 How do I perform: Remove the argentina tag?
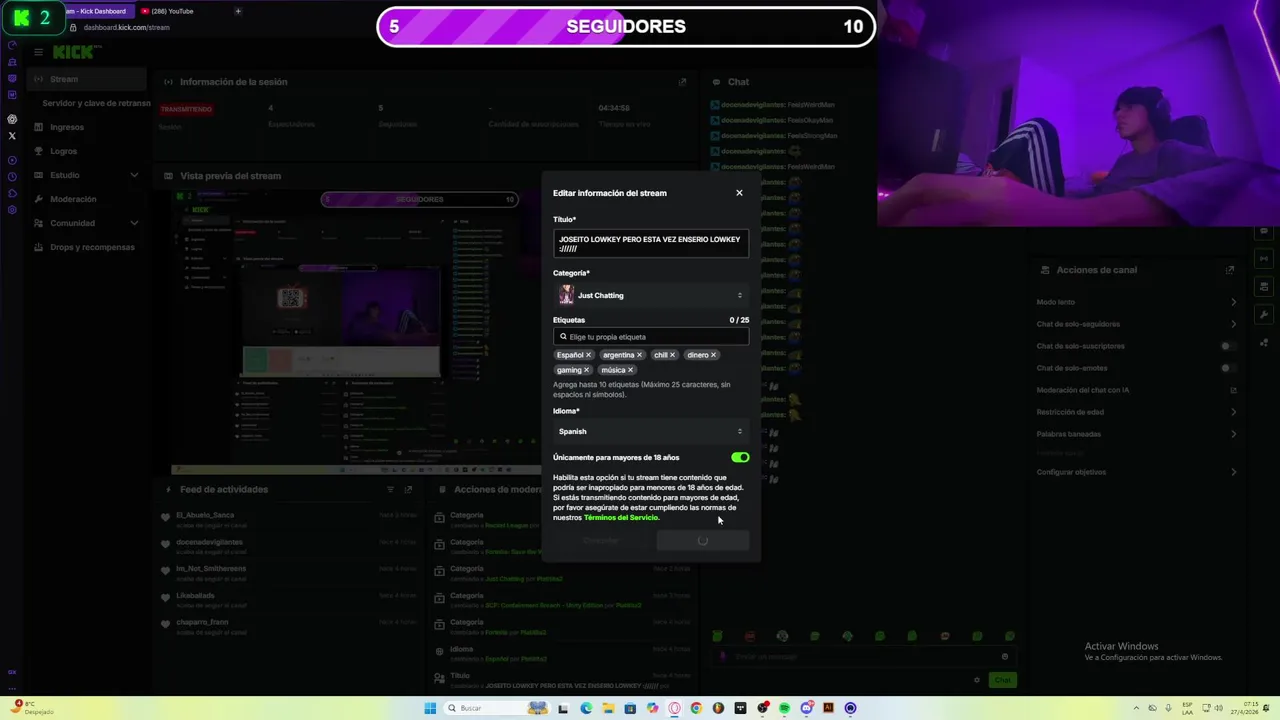[x=640, y=355]
